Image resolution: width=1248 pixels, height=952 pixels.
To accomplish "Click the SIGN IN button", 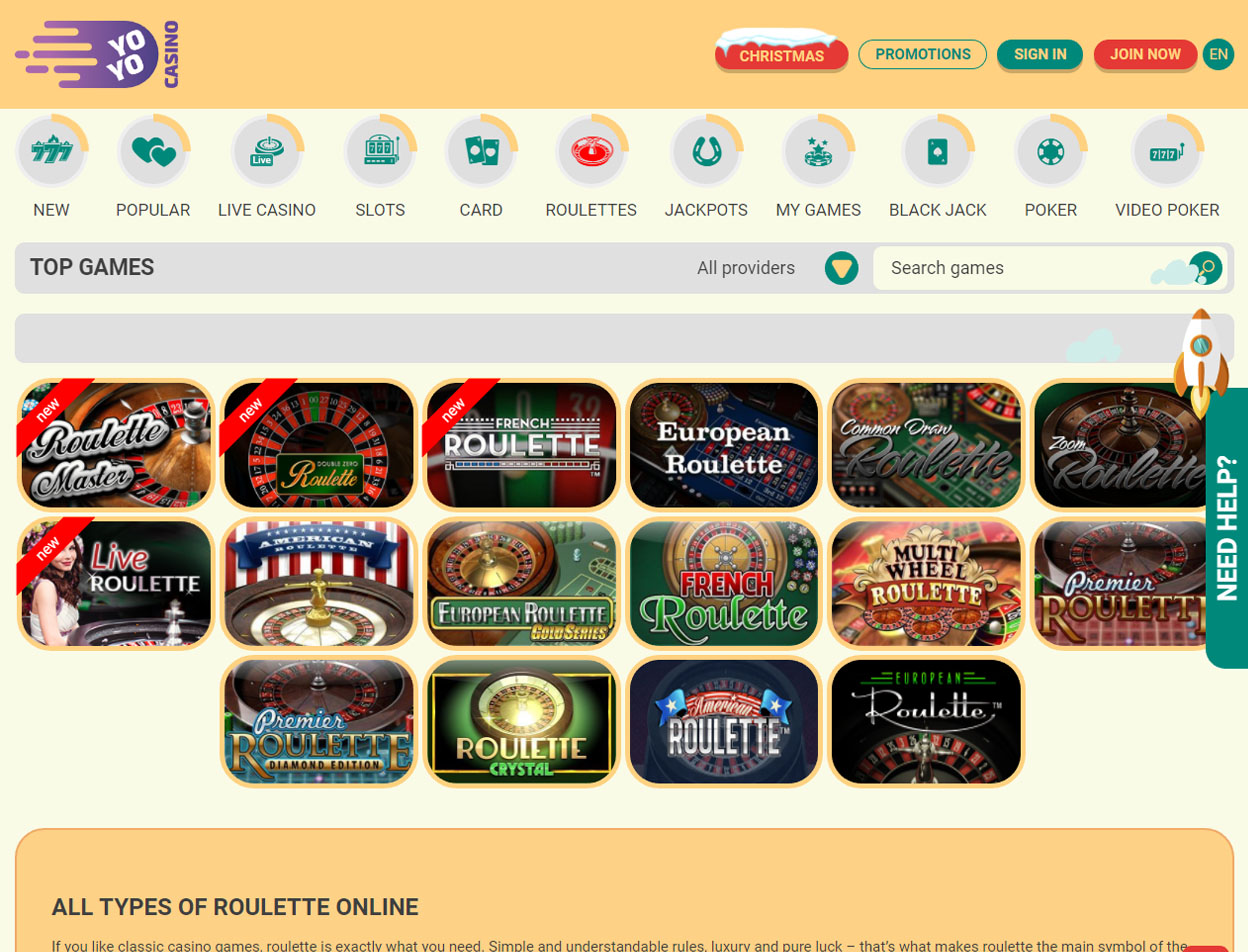I will click(1040, 54).
